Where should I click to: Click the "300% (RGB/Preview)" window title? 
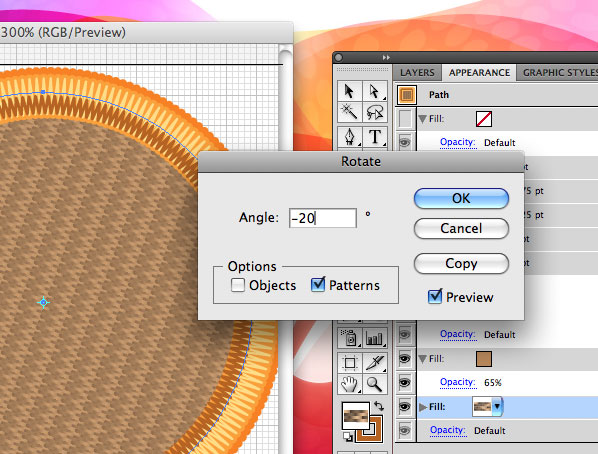click(x=63, y=32)
